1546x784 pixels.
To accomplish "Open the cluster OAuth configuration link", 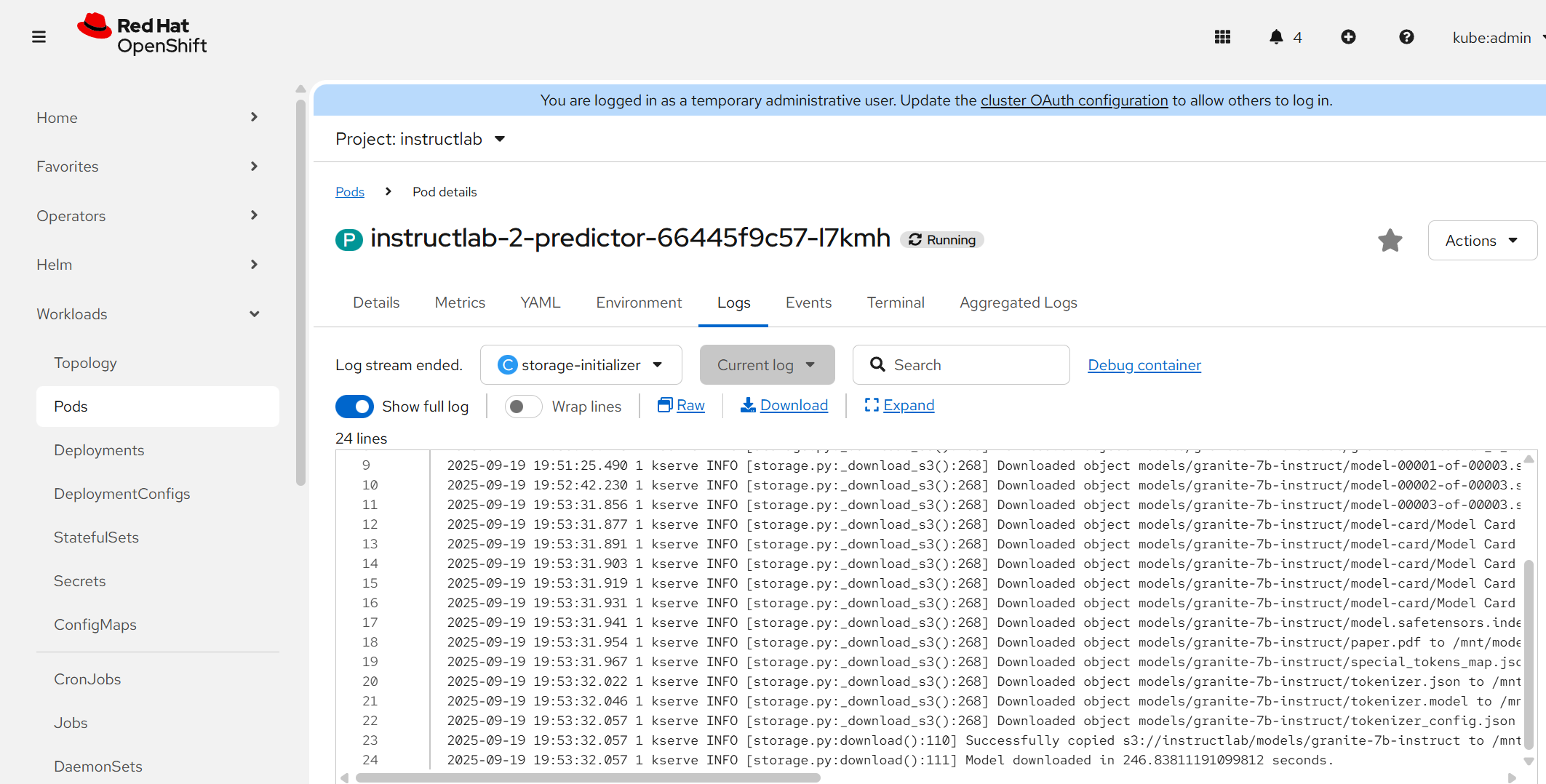I will point(1074,100).
